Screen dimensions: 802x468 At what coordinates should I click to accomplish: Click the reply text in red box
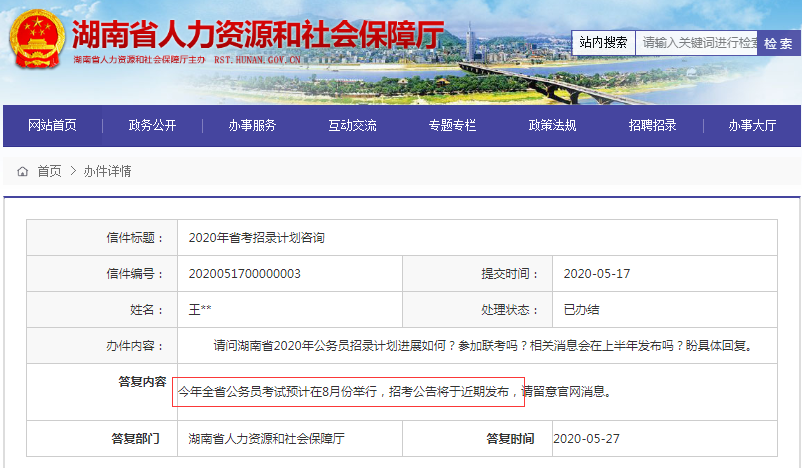(x=350, y=392)
